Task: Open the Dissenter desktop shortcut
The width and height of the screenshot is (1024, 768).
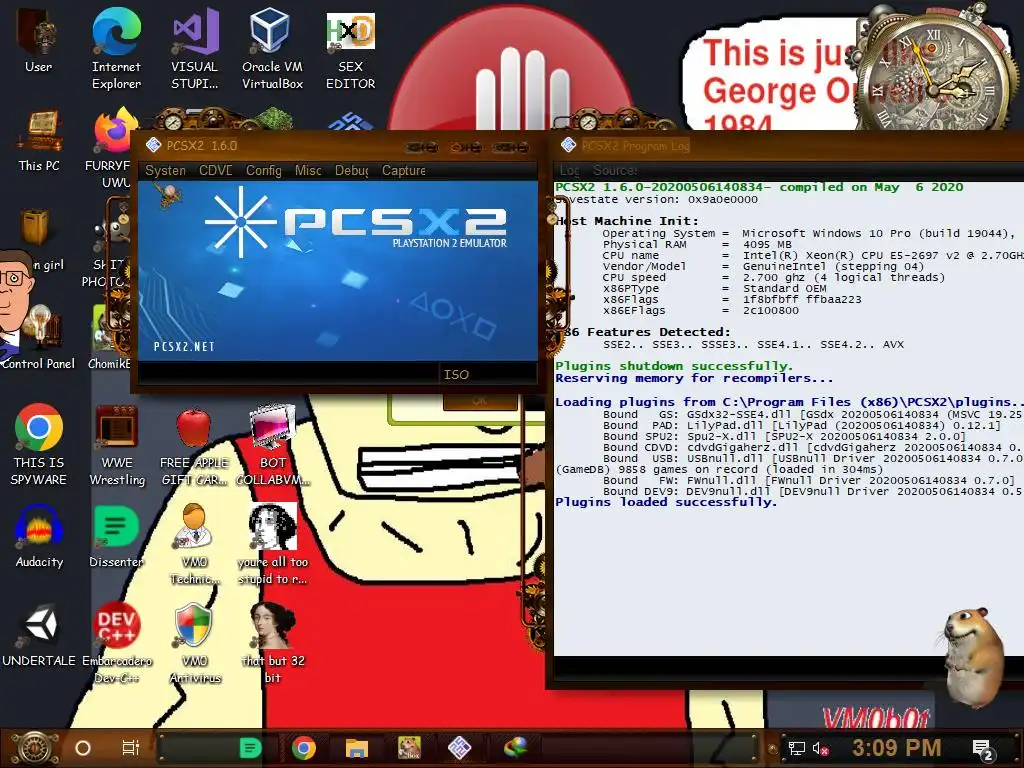Action: click(116, 537)
